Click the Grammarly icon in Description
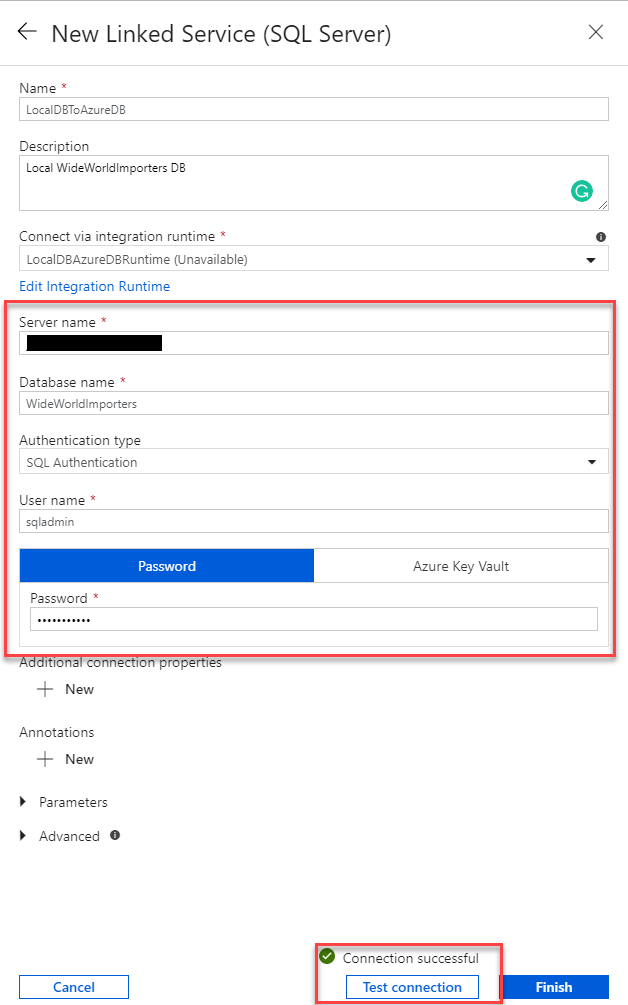 581,190
